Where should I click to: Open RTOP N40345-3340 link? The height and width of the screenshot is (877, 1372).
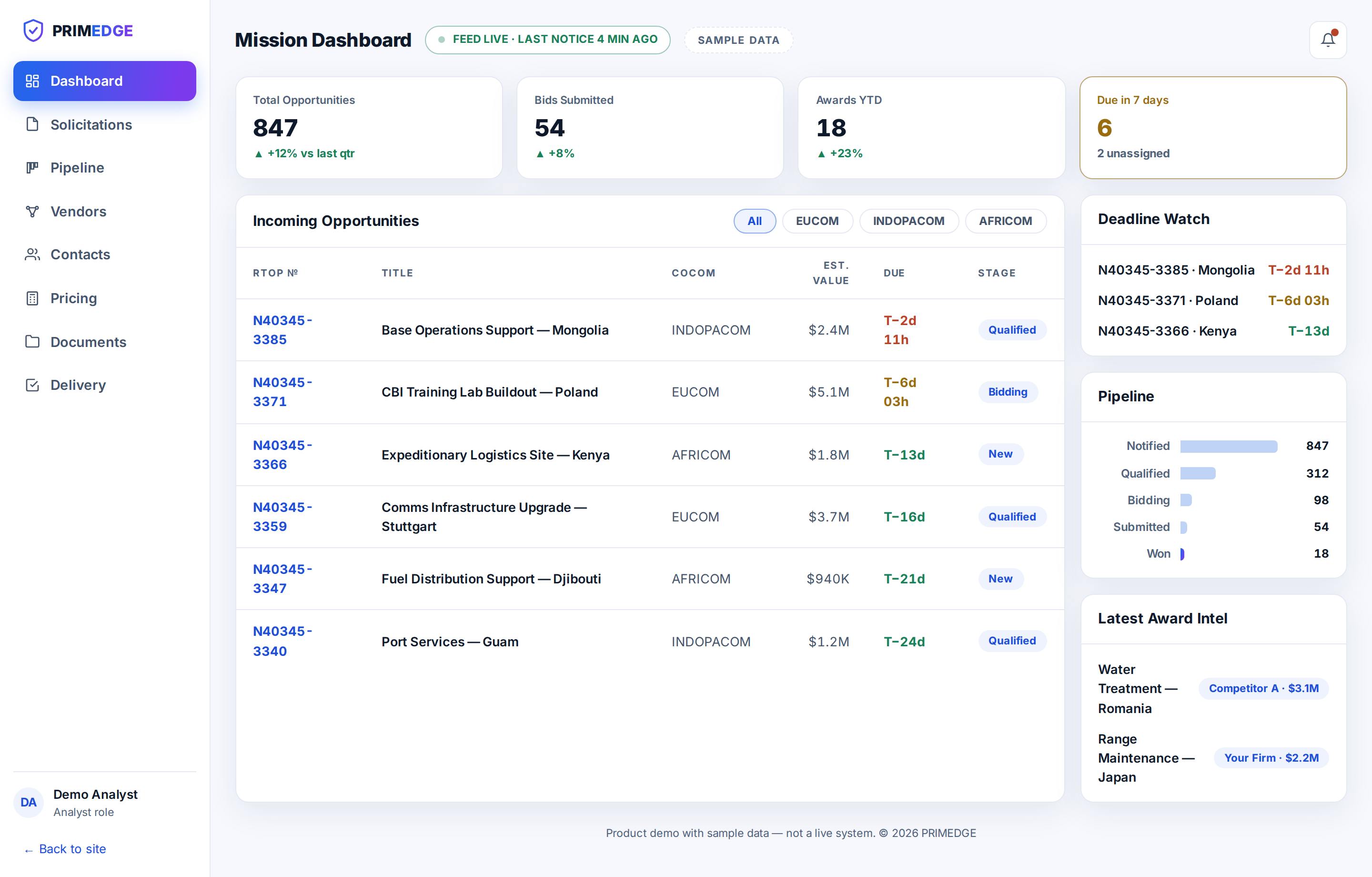(282, 642)
